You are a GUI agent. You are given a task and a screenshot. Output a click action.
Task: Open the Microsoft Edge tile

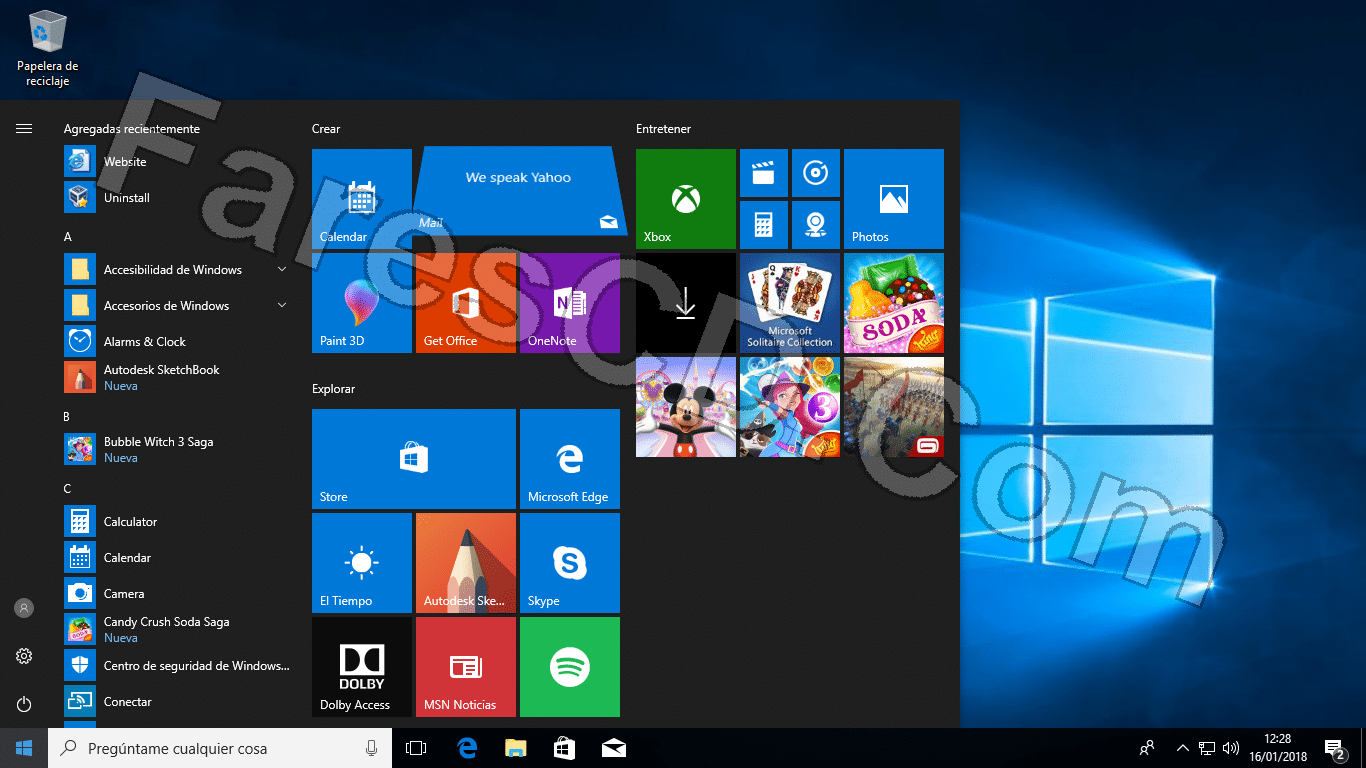pos(569,459)
